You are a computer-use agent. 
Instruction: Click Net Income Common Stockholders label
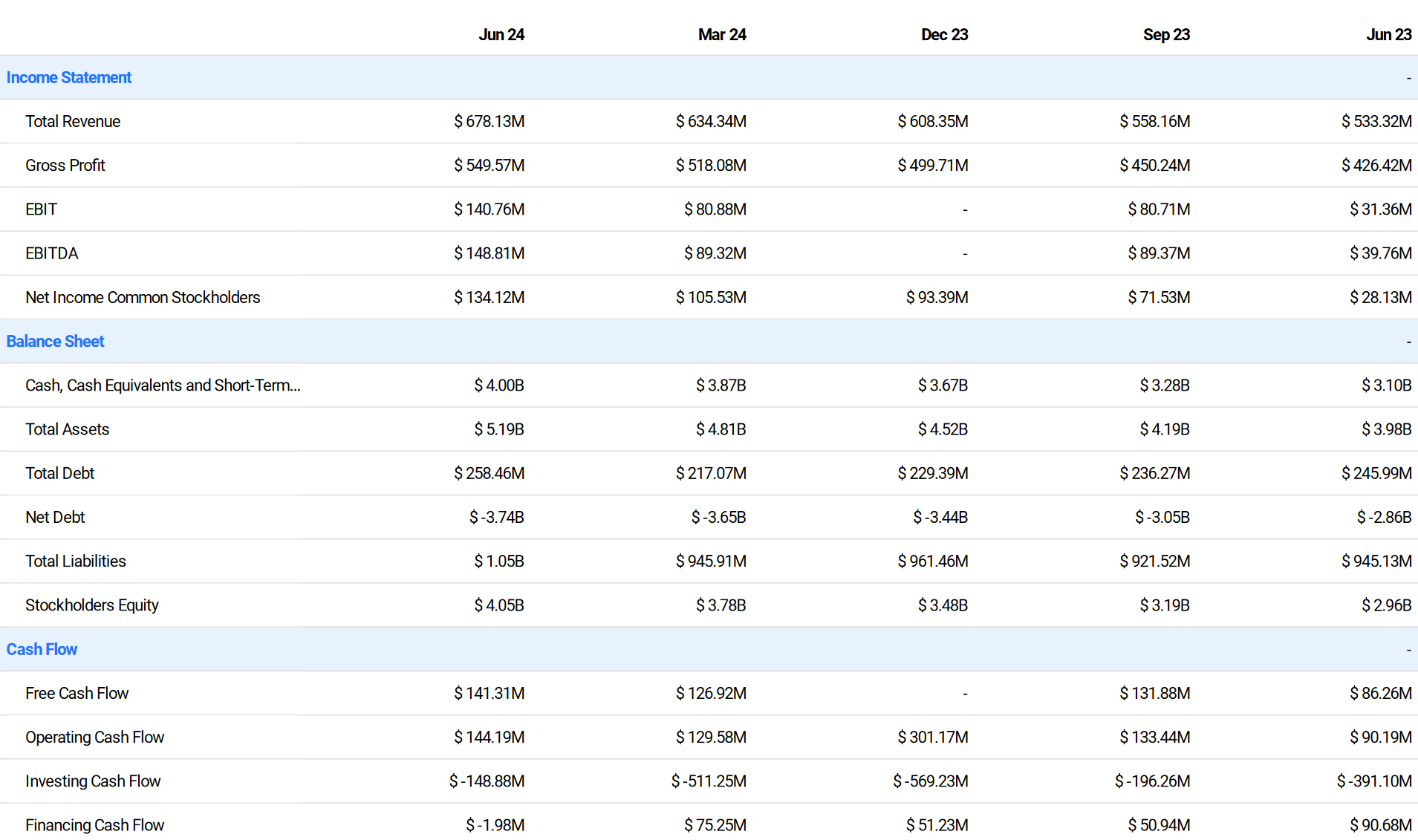pyautogui.click(x=143, y=297)
